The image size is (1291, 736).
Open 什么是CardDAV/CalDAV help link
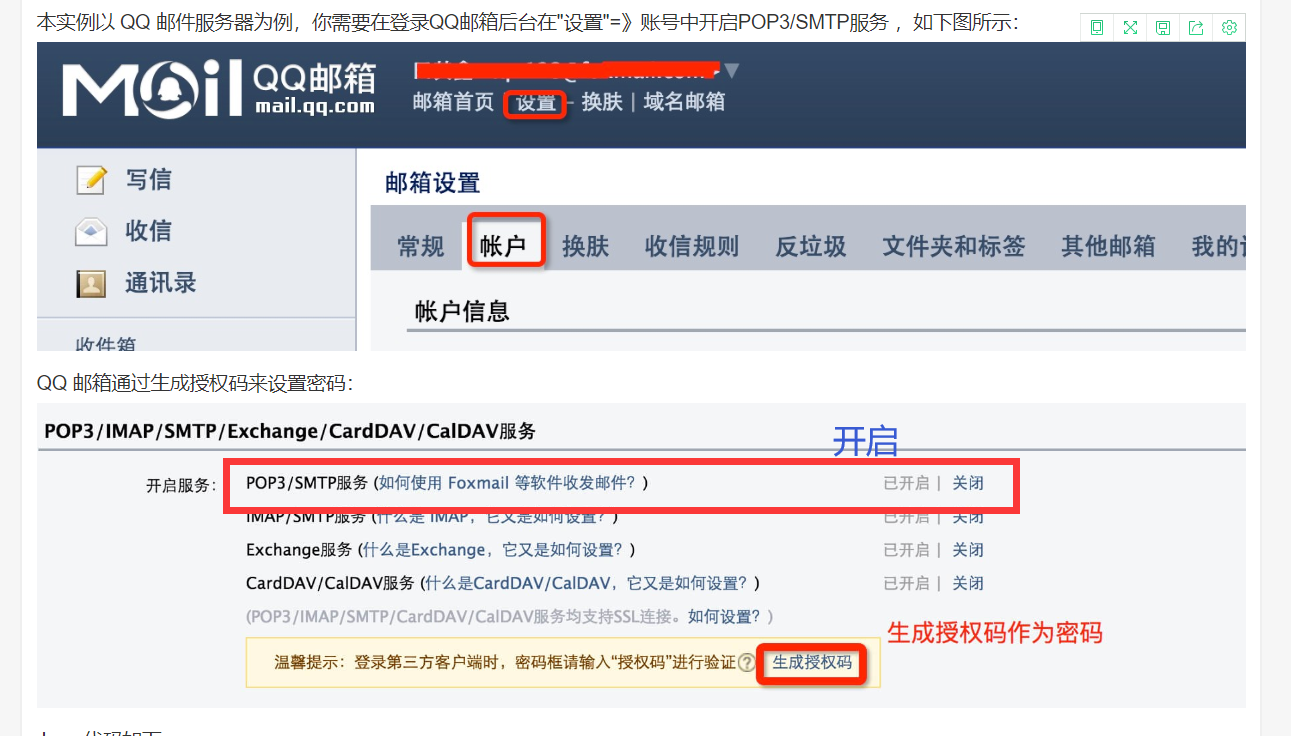click(x=588, y=583)
